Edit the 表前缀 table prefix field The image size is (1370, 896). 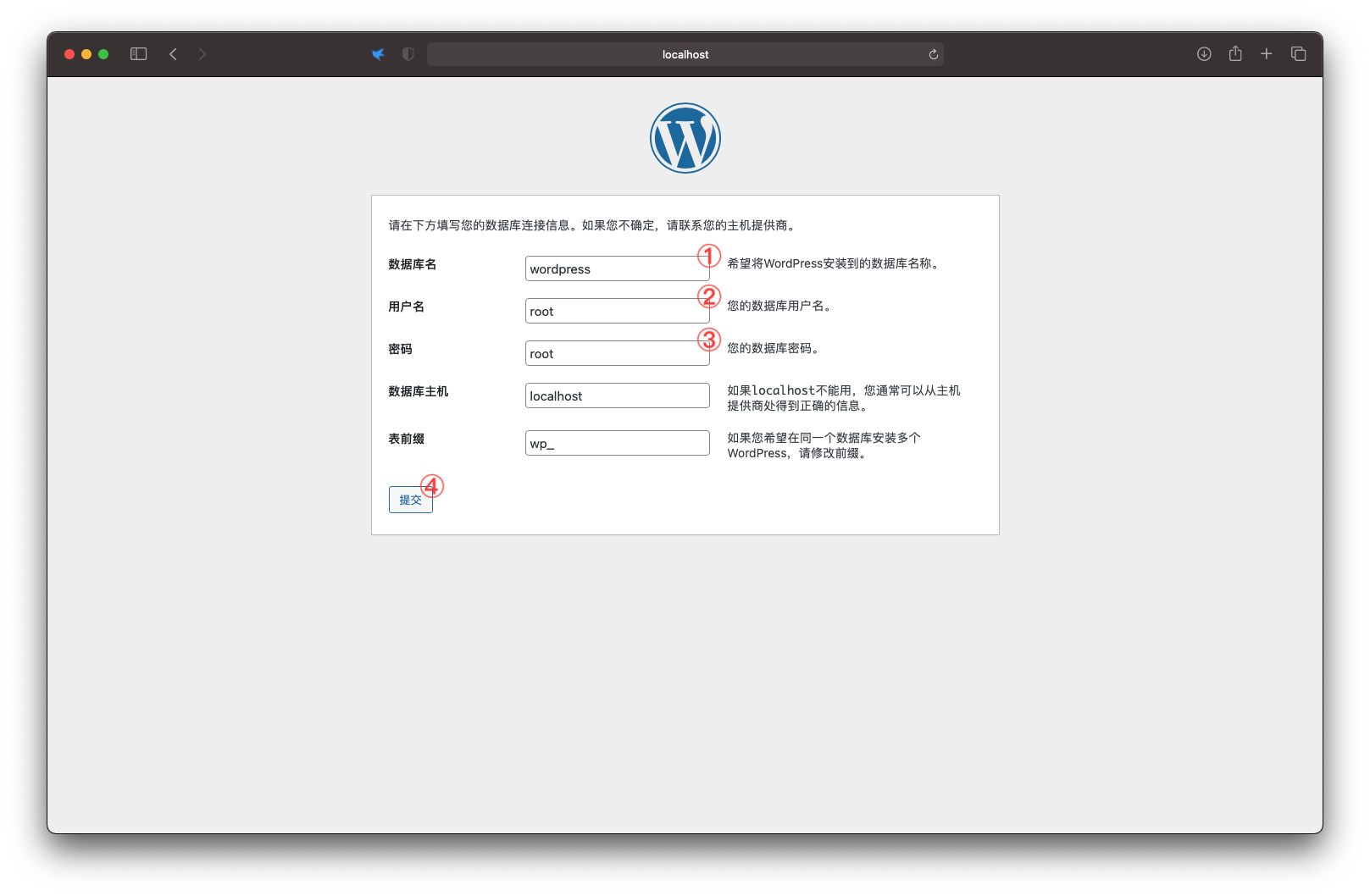(616, 444)
